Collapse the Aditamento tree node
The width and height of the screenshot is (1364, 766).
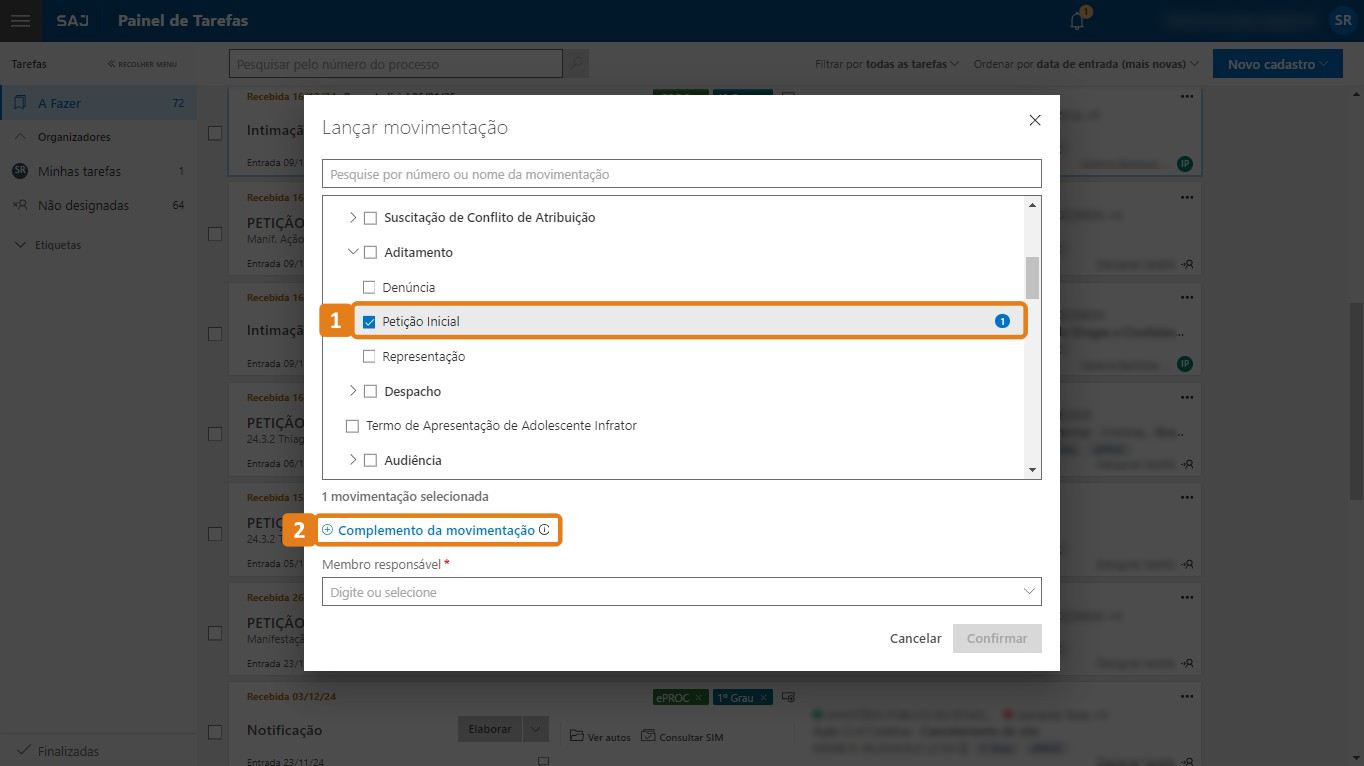(352, 252)
